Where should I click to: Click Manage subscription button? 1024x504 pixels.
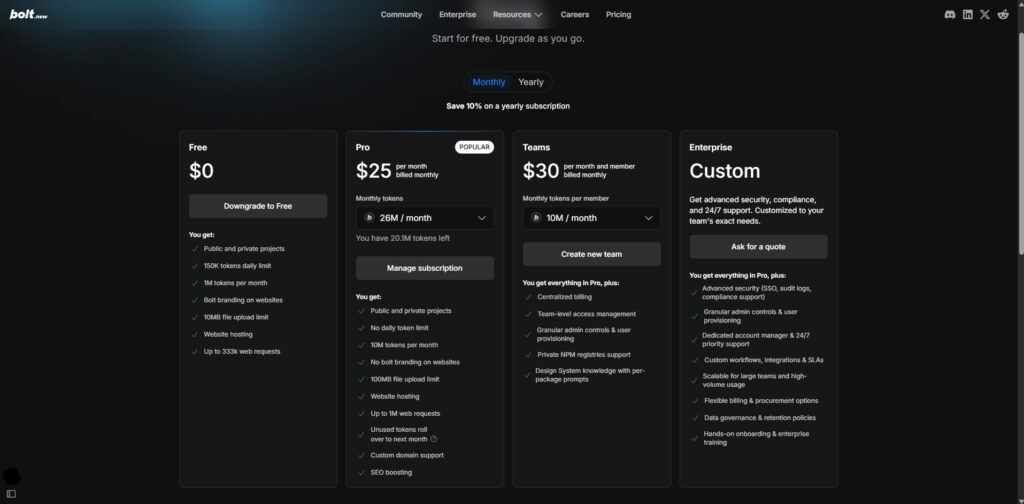pyautogui.click(x=424, y=268)
